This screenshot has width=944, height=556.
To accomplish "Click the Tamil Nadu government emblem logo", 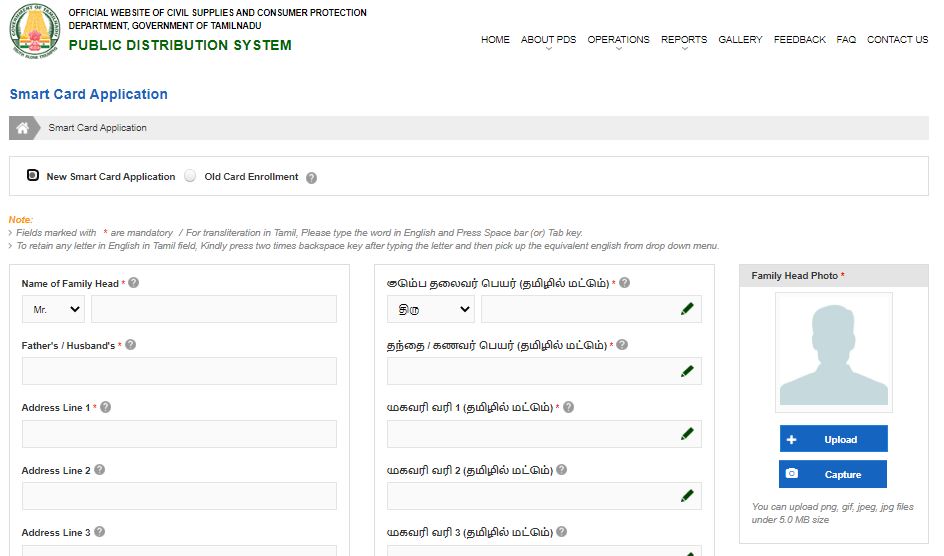I will click(35, 31).
